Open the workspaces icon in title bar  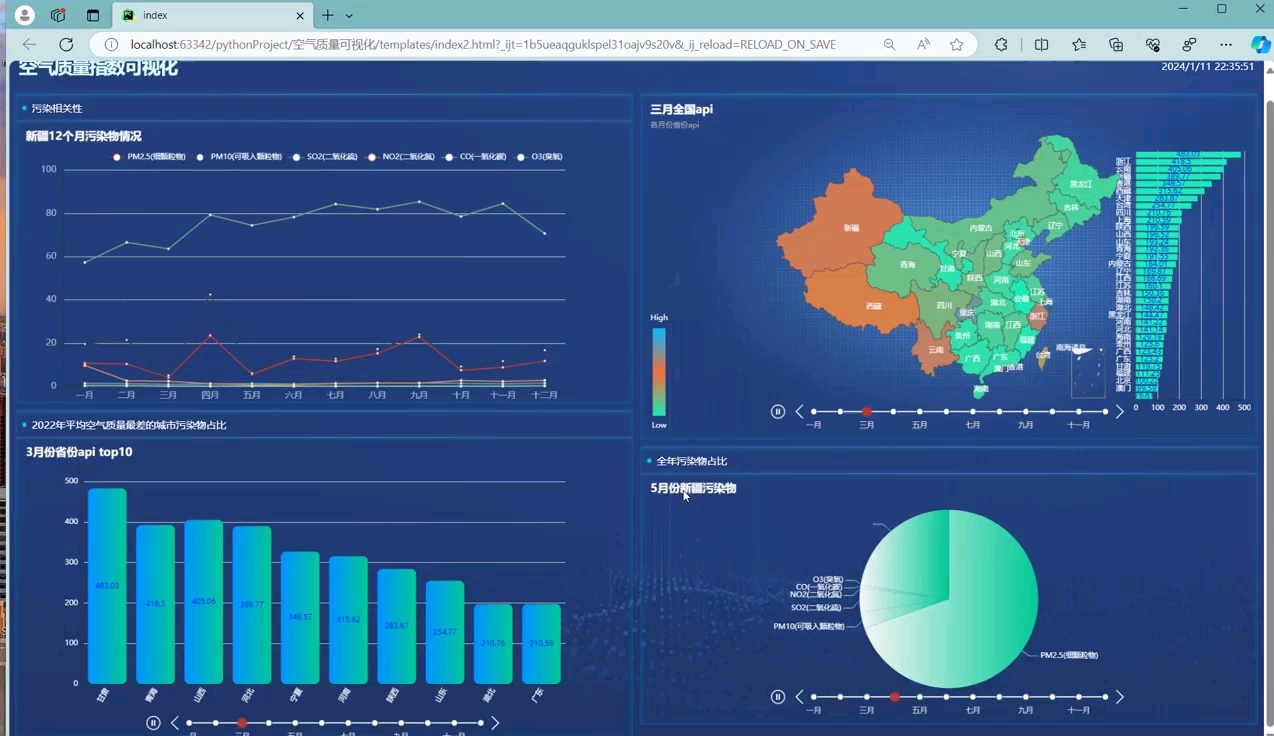pyautogui.click(x=58, y=15)
